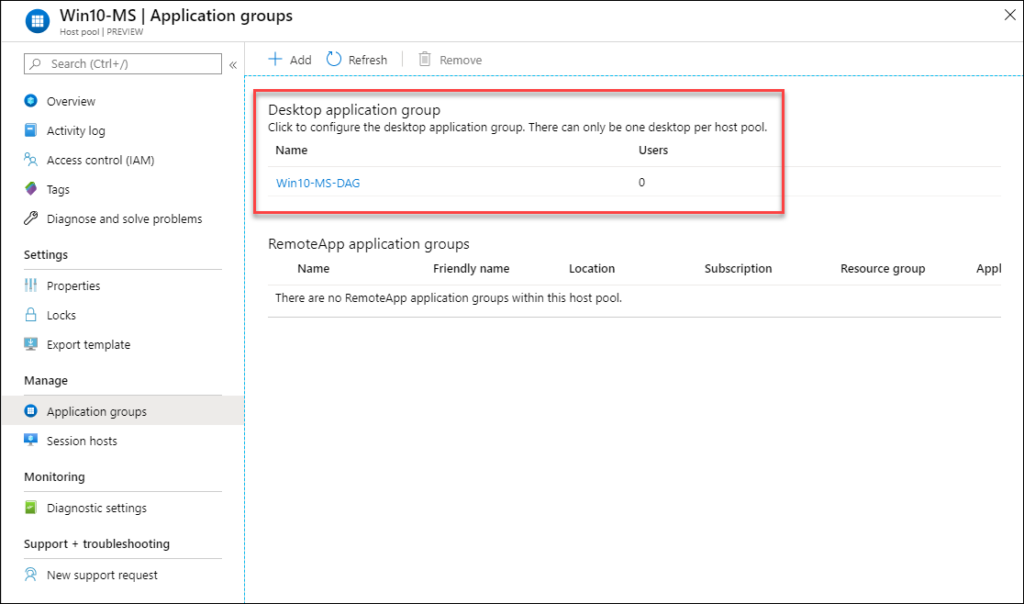Viewport: 1024px width, 604px height.
Task: Collapse the sidebar with double chevron
Action: click(x=233, y=65)
